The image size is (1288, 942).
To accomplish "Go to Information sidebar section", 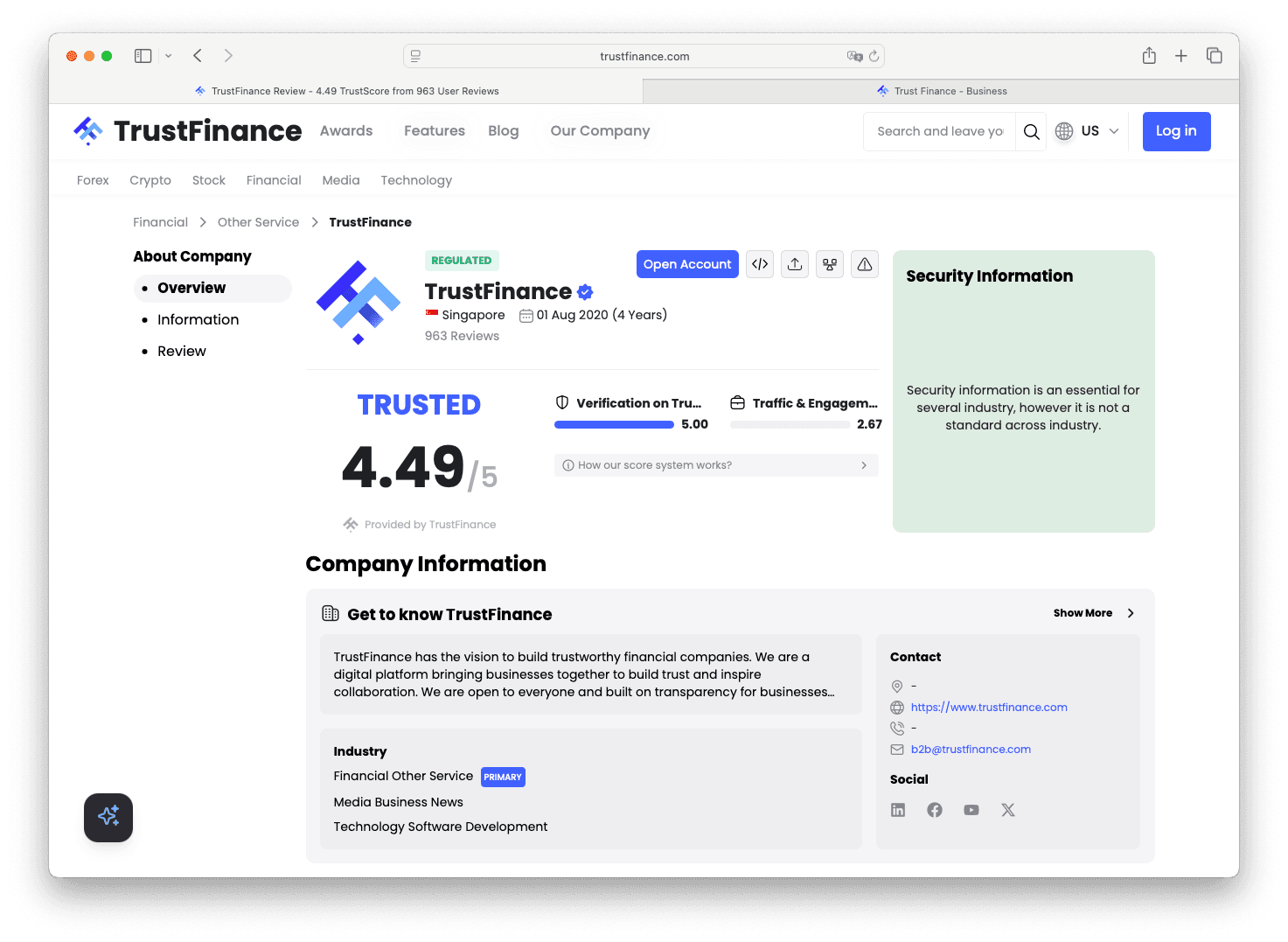I will coord(198,320).
